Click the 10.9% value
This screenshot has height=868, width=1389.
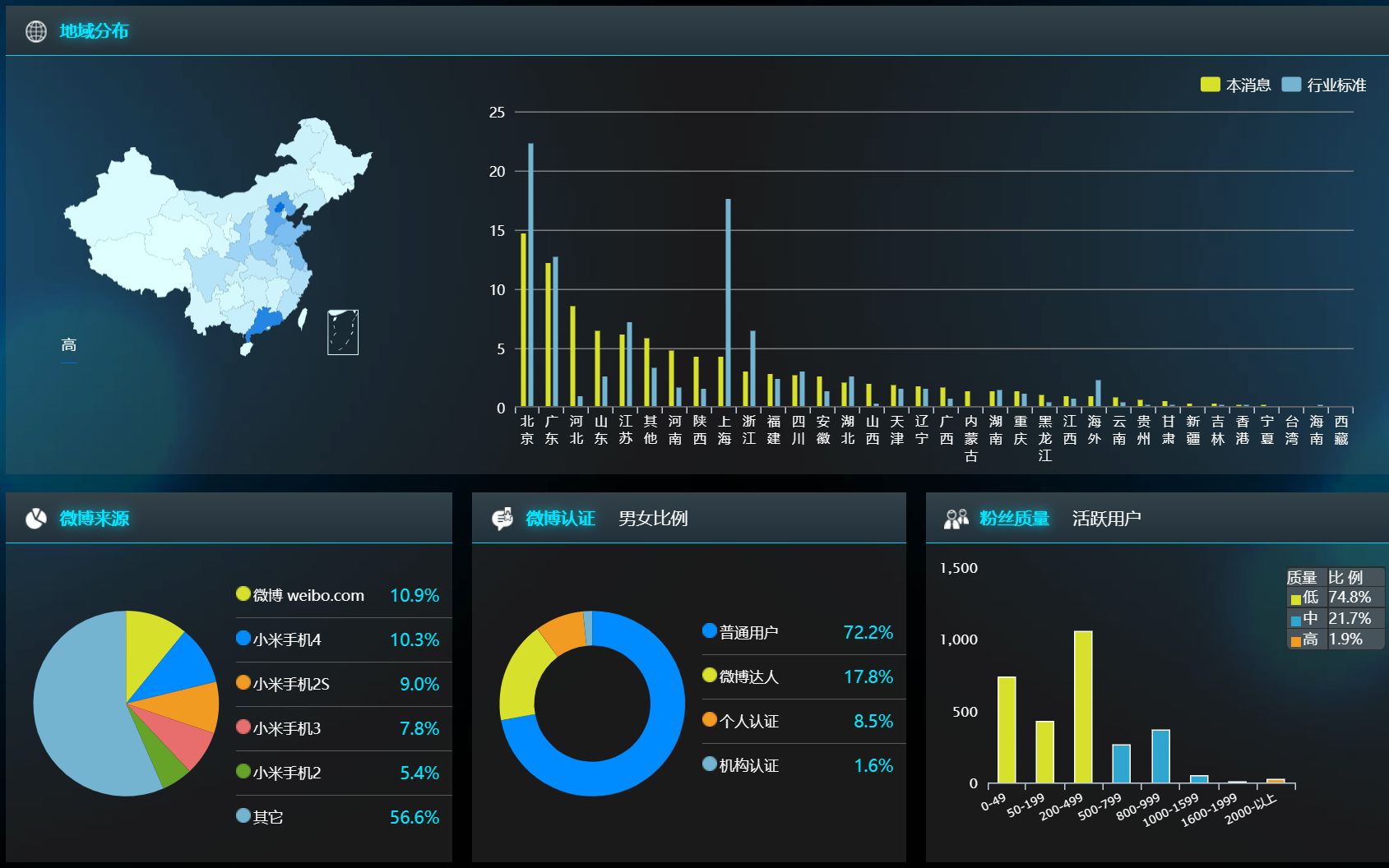(414, 596)
